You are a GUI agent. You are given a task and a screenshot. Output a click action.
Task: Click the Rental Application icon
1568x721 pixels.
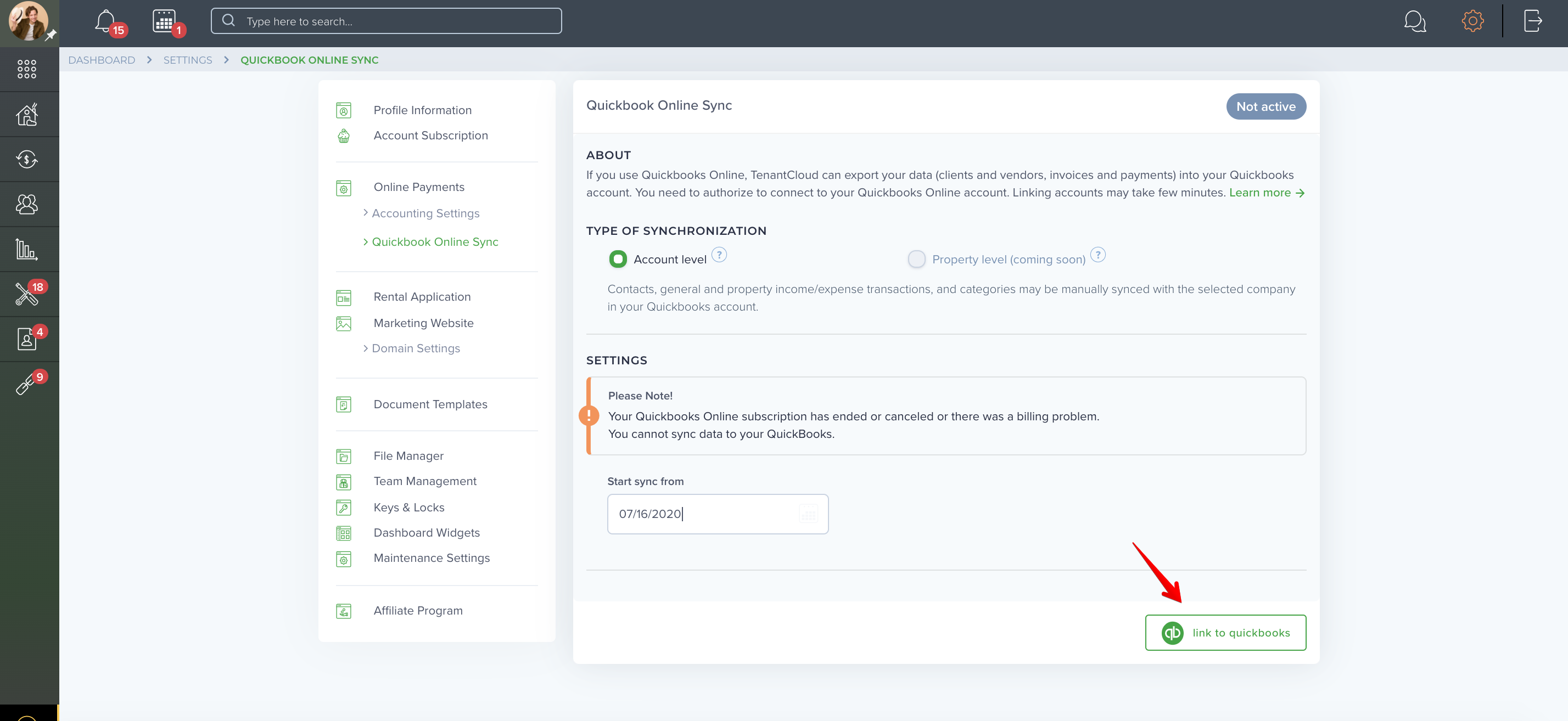pyautogui.click(x=343, y=297)
